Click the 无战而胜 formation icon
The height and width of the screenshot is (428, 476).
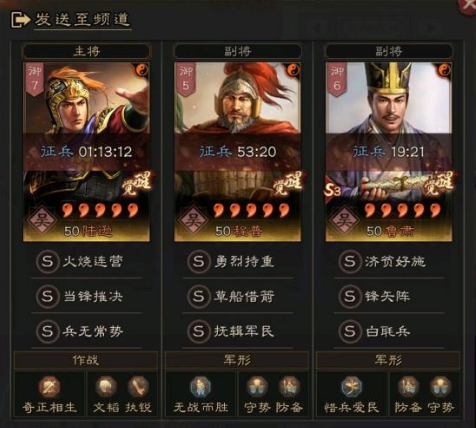pos(200,387)
